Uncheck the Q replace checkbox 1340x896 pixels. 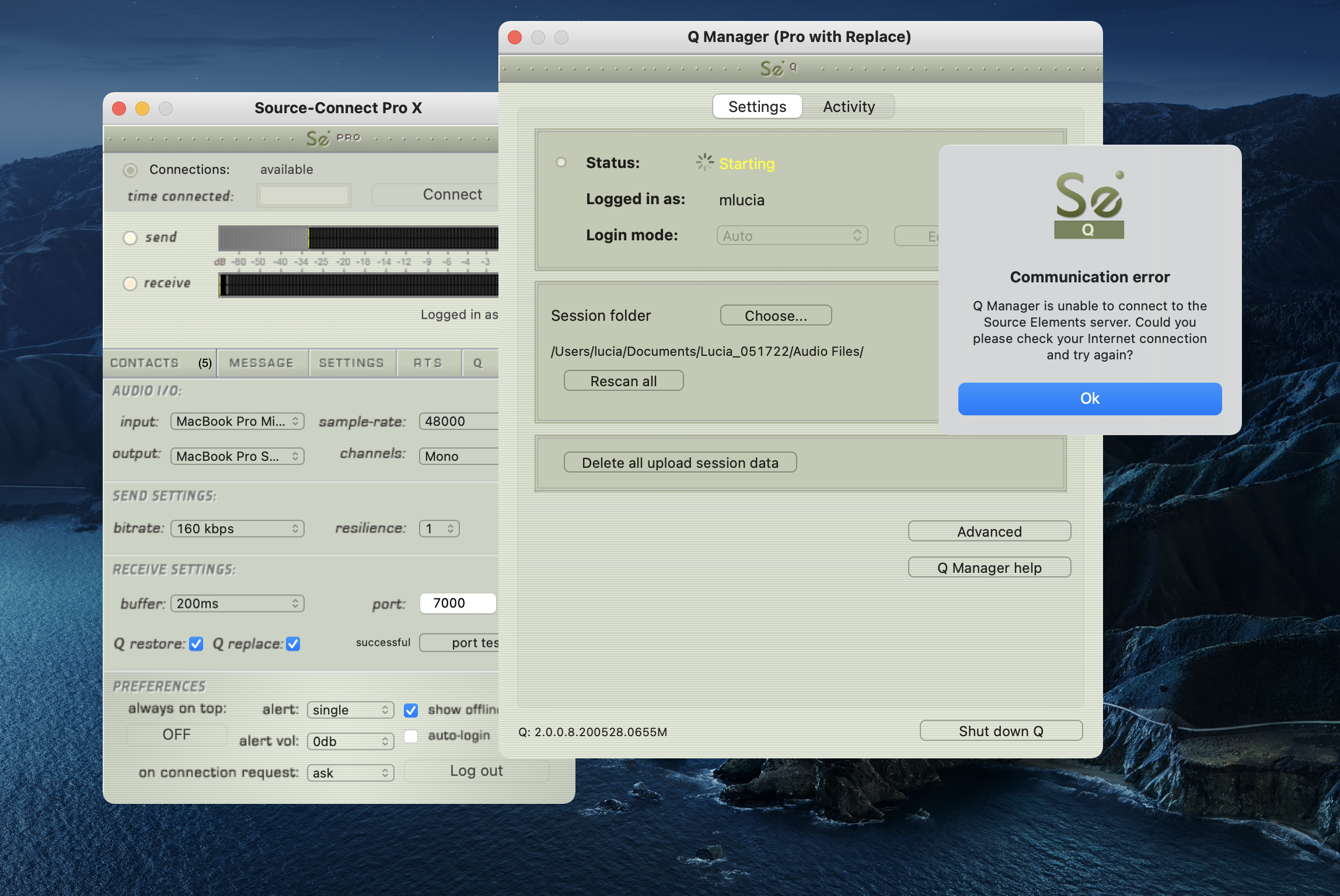pyautogui.click(x=293, y=644)
